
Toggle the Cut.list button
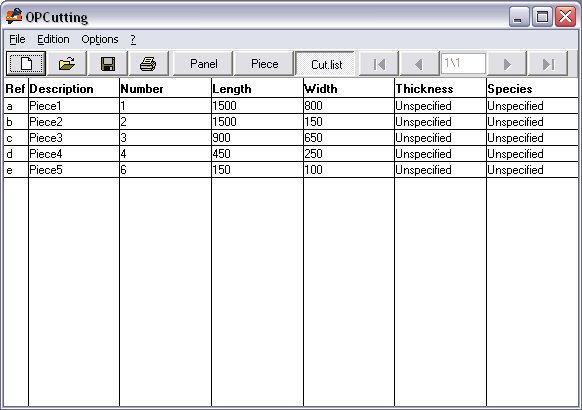326,64
